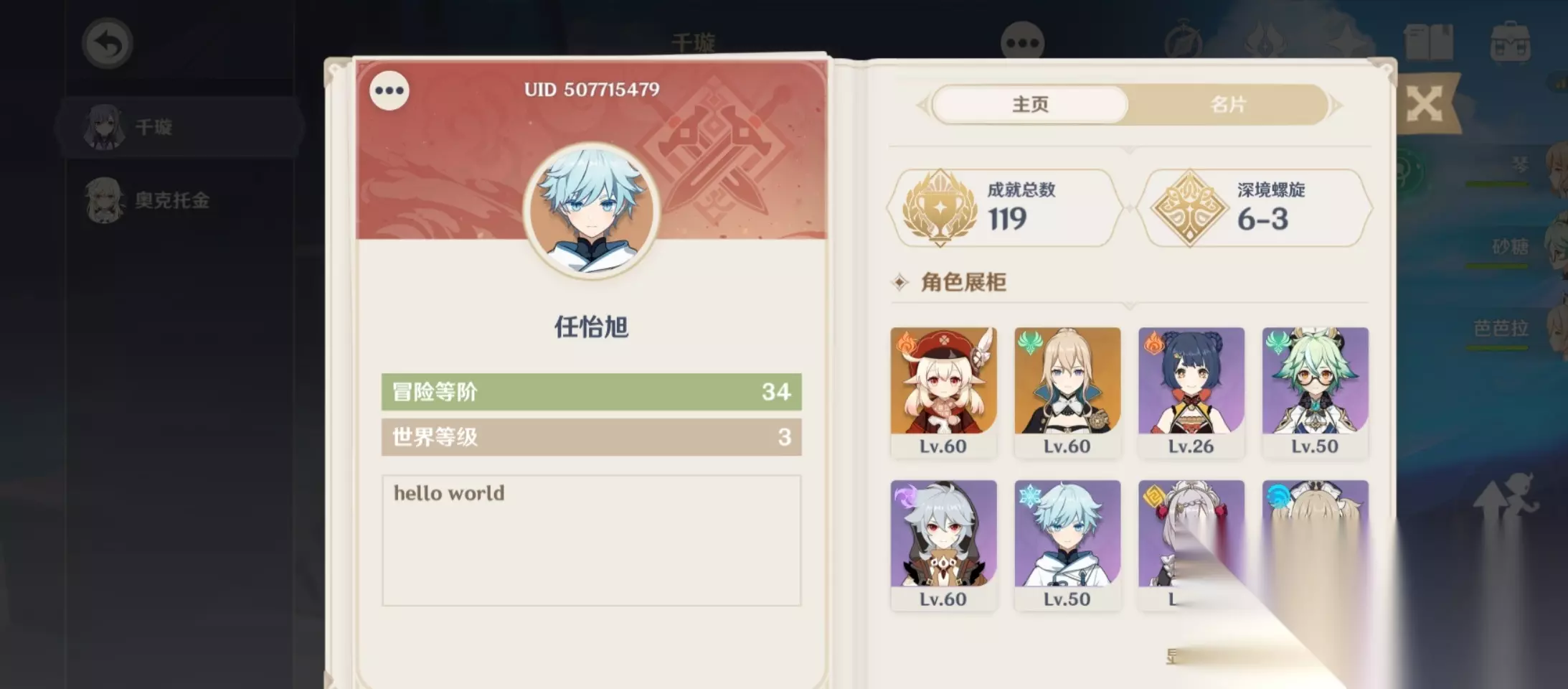Click the hello world signature box
The width and height of the screenshot is (1568, 689).
point(591,540)
